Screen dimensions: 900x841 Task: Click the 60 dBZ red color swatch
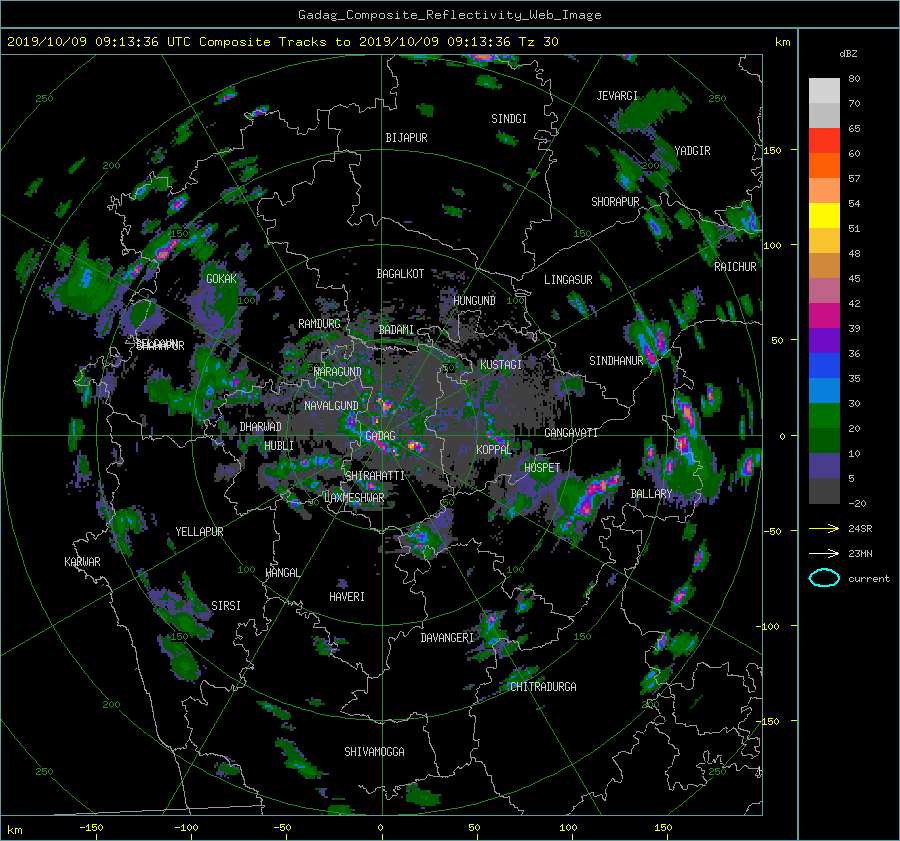click(x=824, y=141)
